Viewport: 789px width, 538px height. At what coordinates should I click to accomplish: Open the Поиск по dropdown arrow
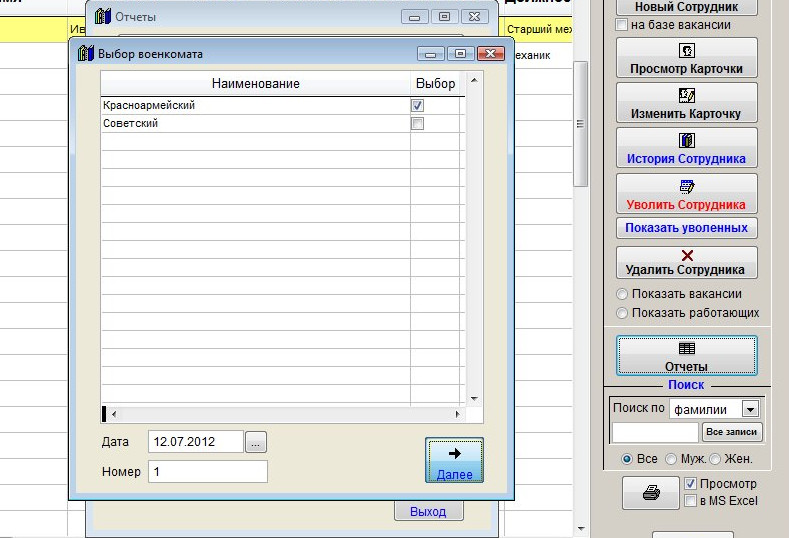(750, 409)
